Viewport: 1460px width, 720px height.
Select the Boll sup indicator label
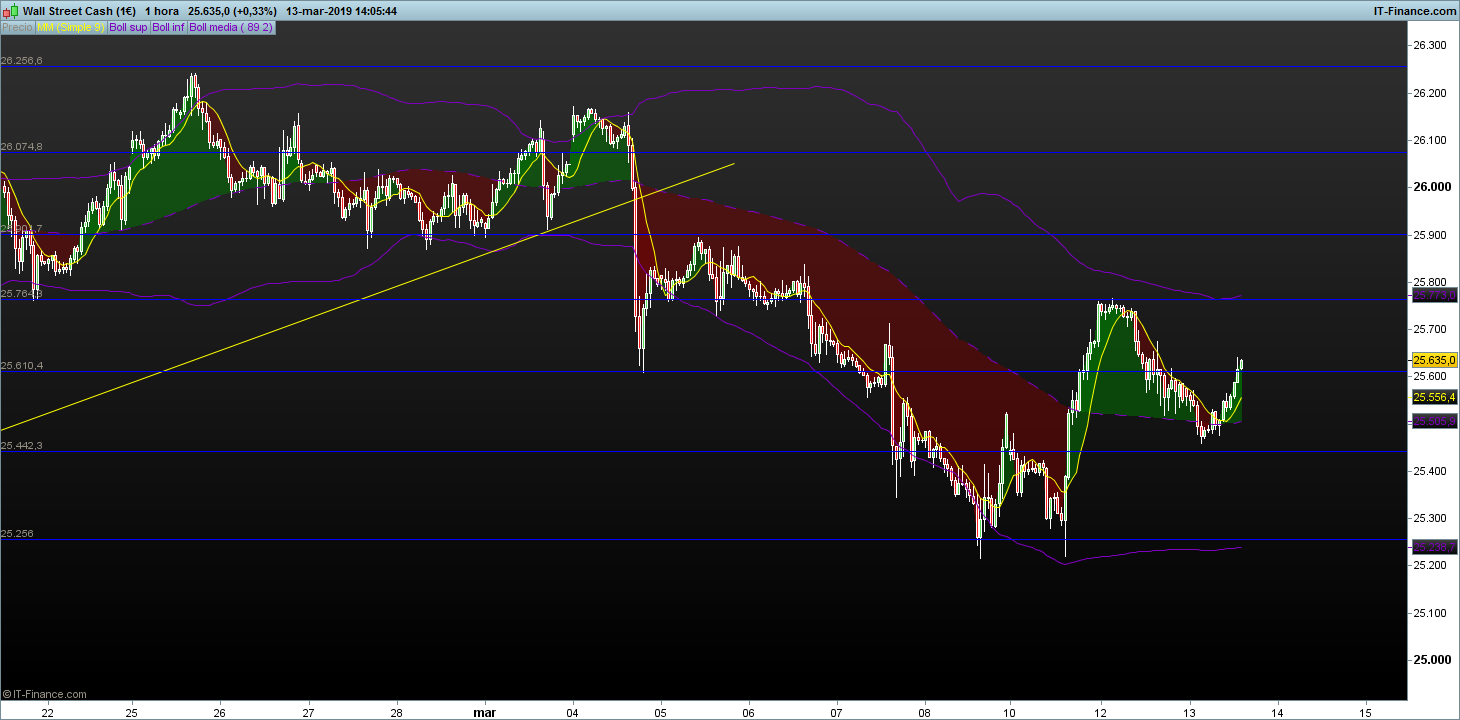[128, 28]
